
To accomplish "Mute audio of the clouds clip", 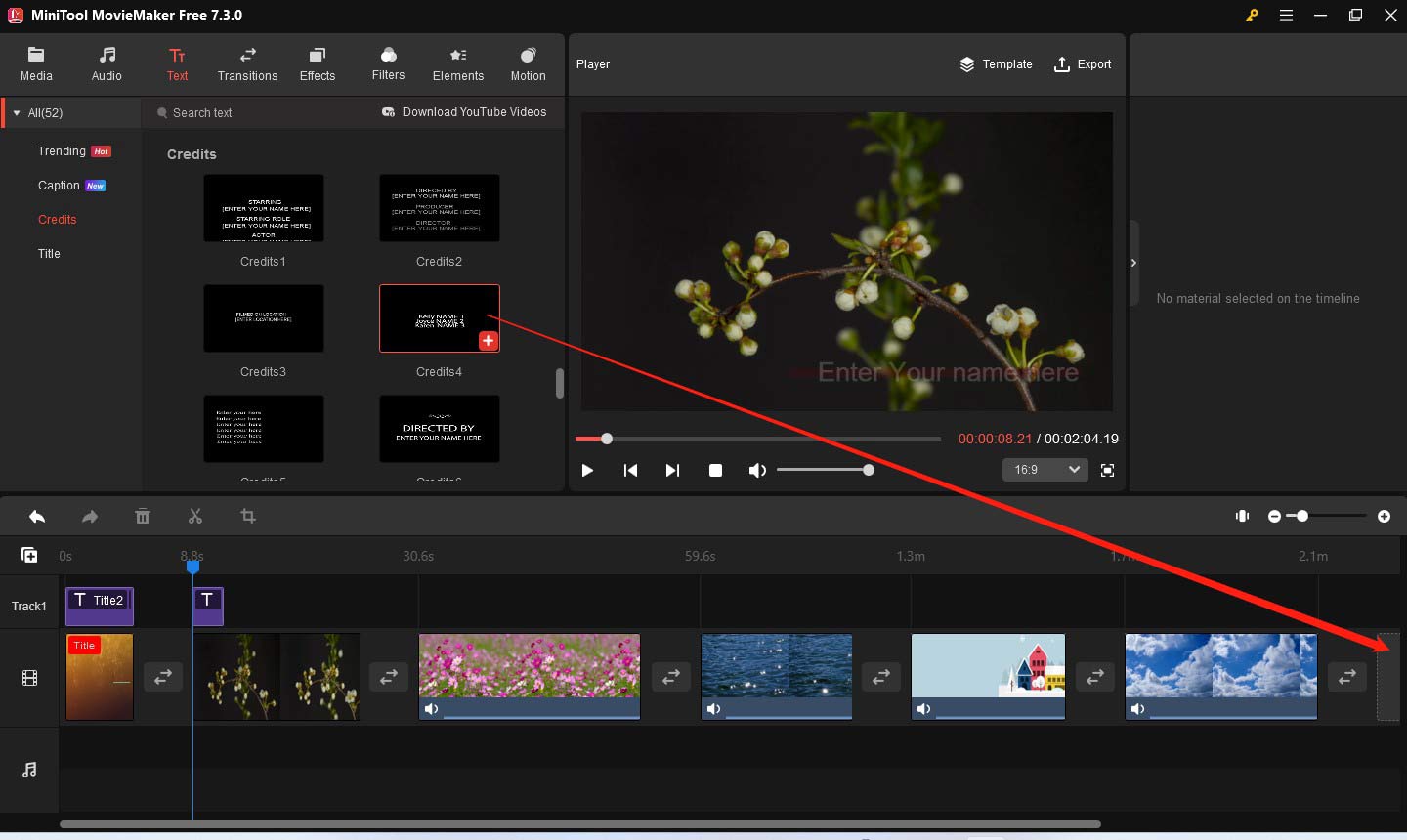I will pos(1137,709).
